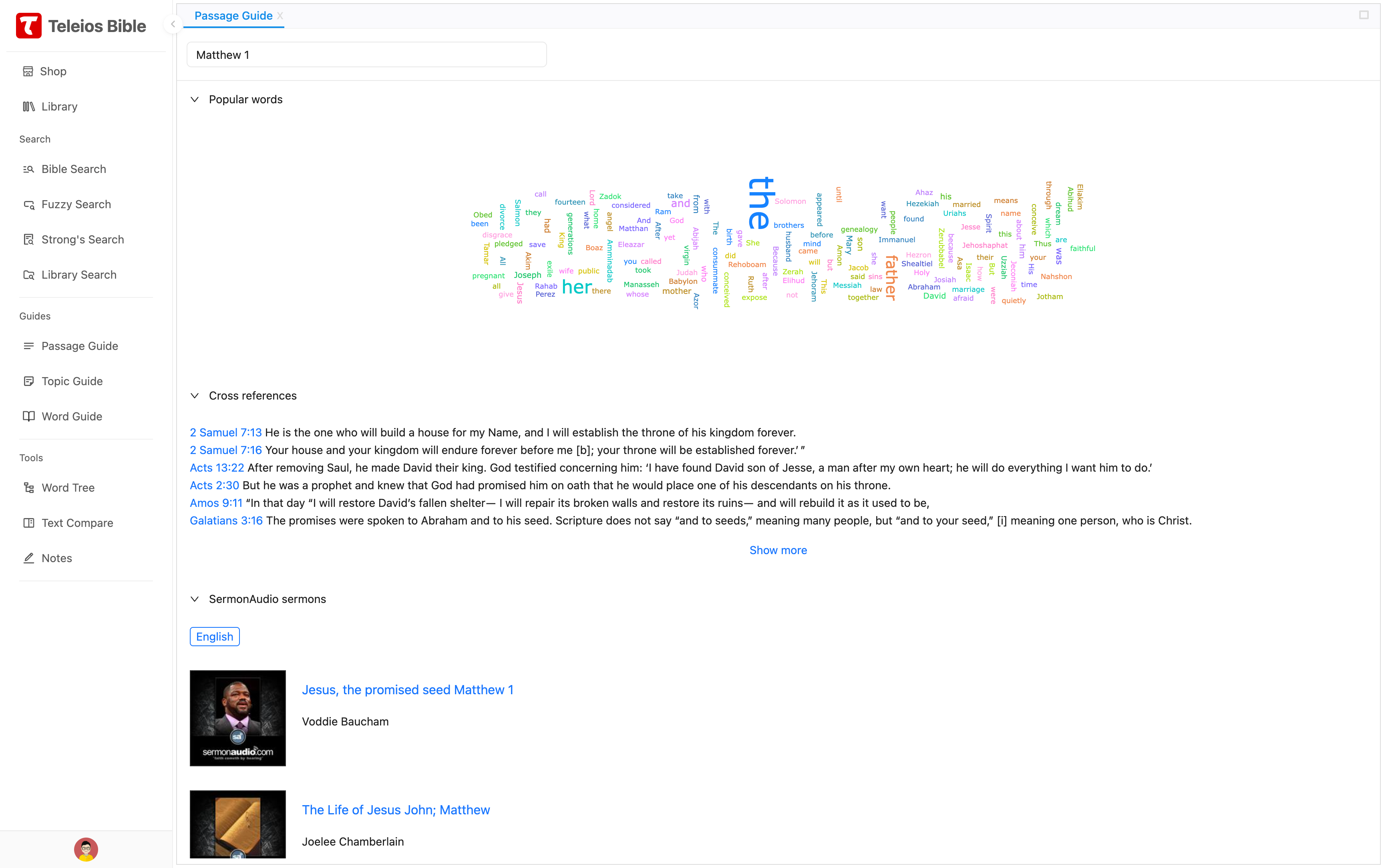Collapse the sidebar with arrow button
The image size is (1384, 868).
point(173,24)
